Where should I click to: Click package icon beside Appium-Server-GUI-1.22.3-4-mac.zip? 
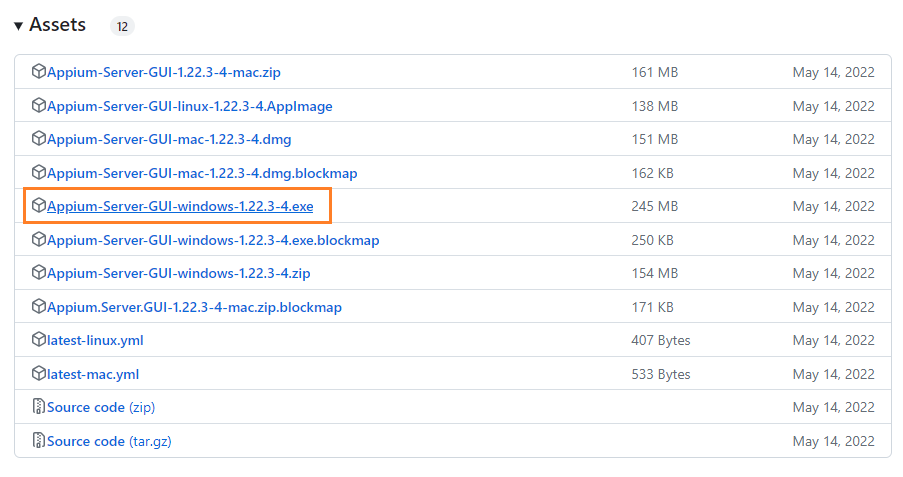39,71
